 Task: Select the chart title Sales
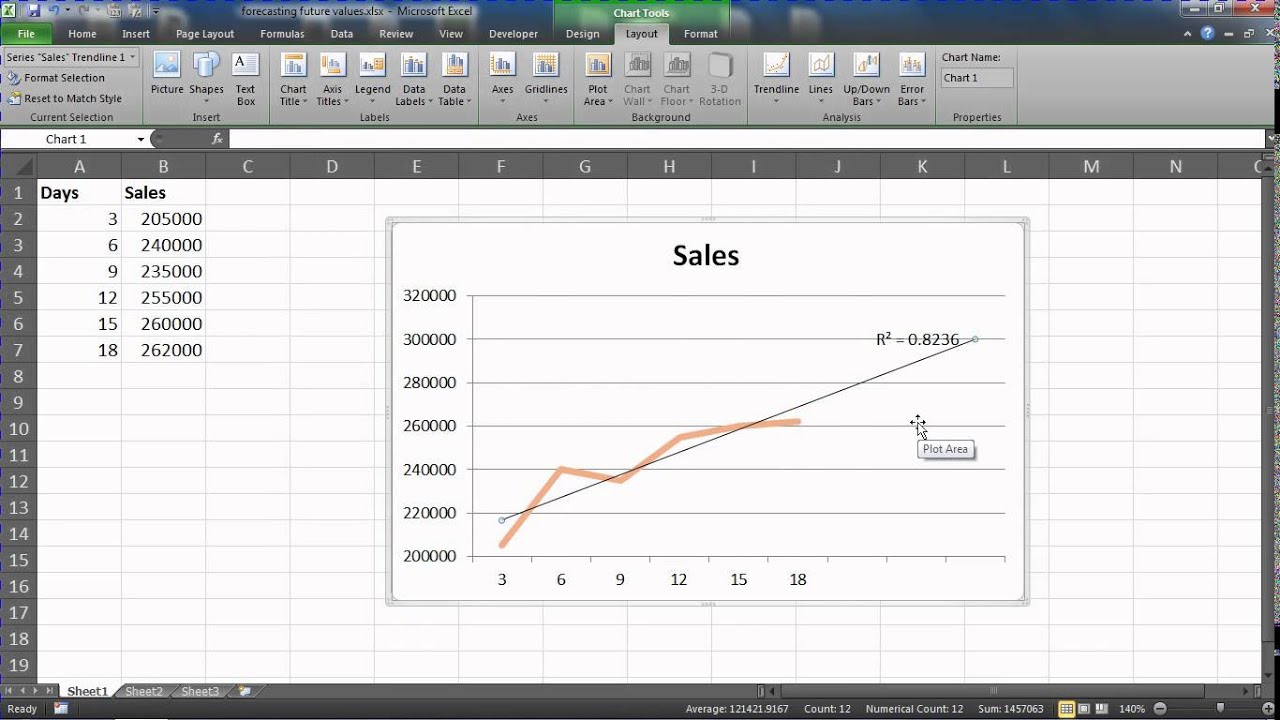click(x=706, y=256)
